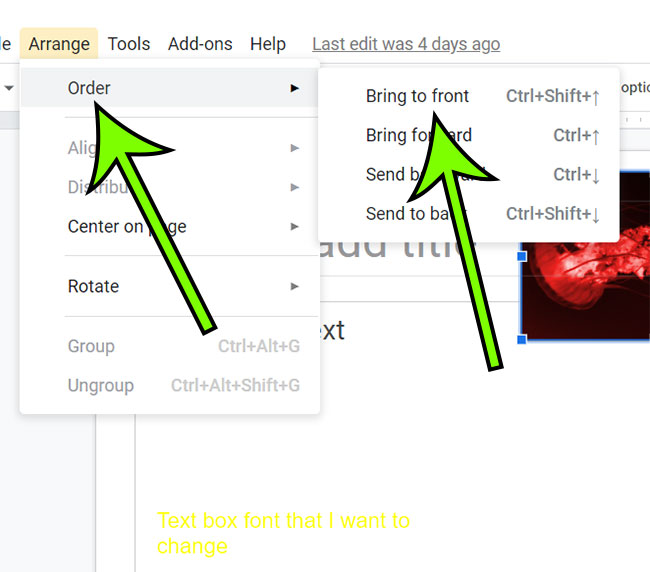Click the bottom-left image resize handle
650x572 pixels.
tap(522, 340)
